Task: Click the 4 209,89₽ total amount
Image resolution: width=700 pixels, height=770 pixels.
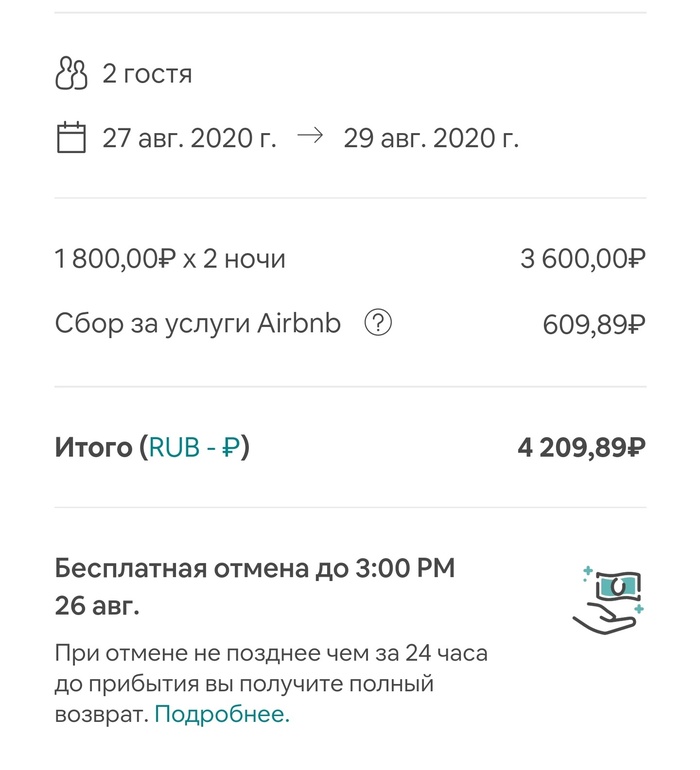Action: (x=580, y=447)
